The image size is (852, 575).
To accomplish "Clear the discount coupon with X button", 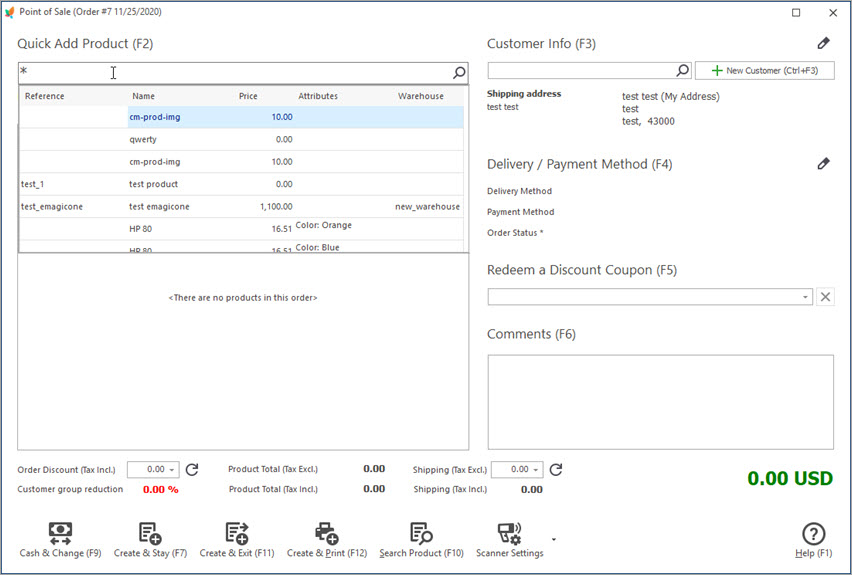I will 825,297.
